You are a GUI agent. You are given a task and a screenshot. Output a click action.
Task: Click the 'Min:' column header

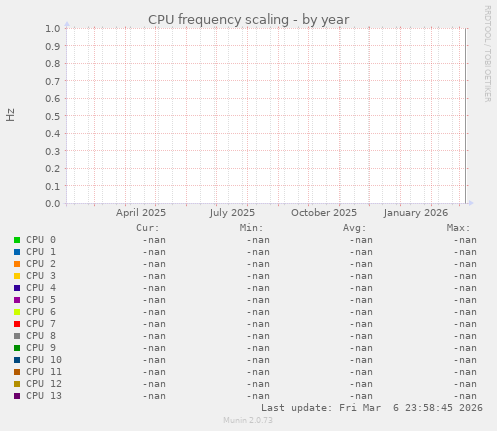click(x=251, y=228)
